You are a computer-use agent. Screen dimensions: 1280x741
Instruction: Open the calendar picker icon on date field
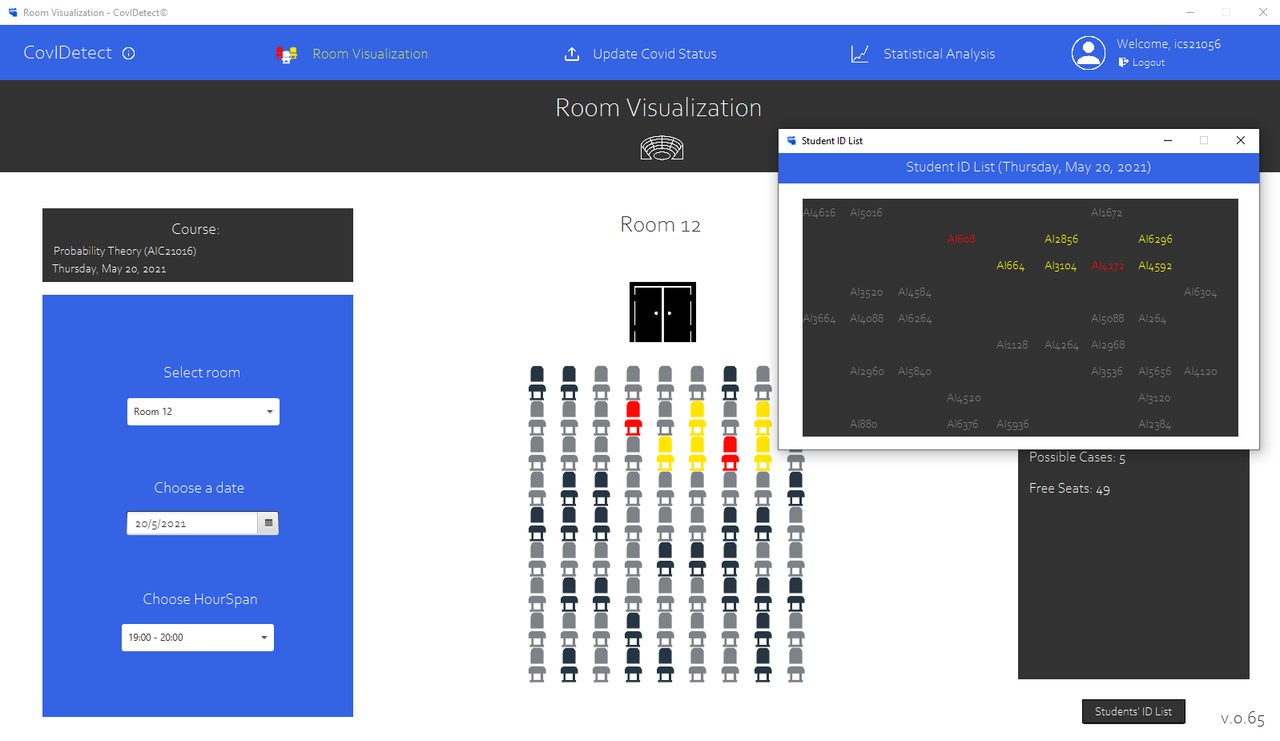coord(268,523)
